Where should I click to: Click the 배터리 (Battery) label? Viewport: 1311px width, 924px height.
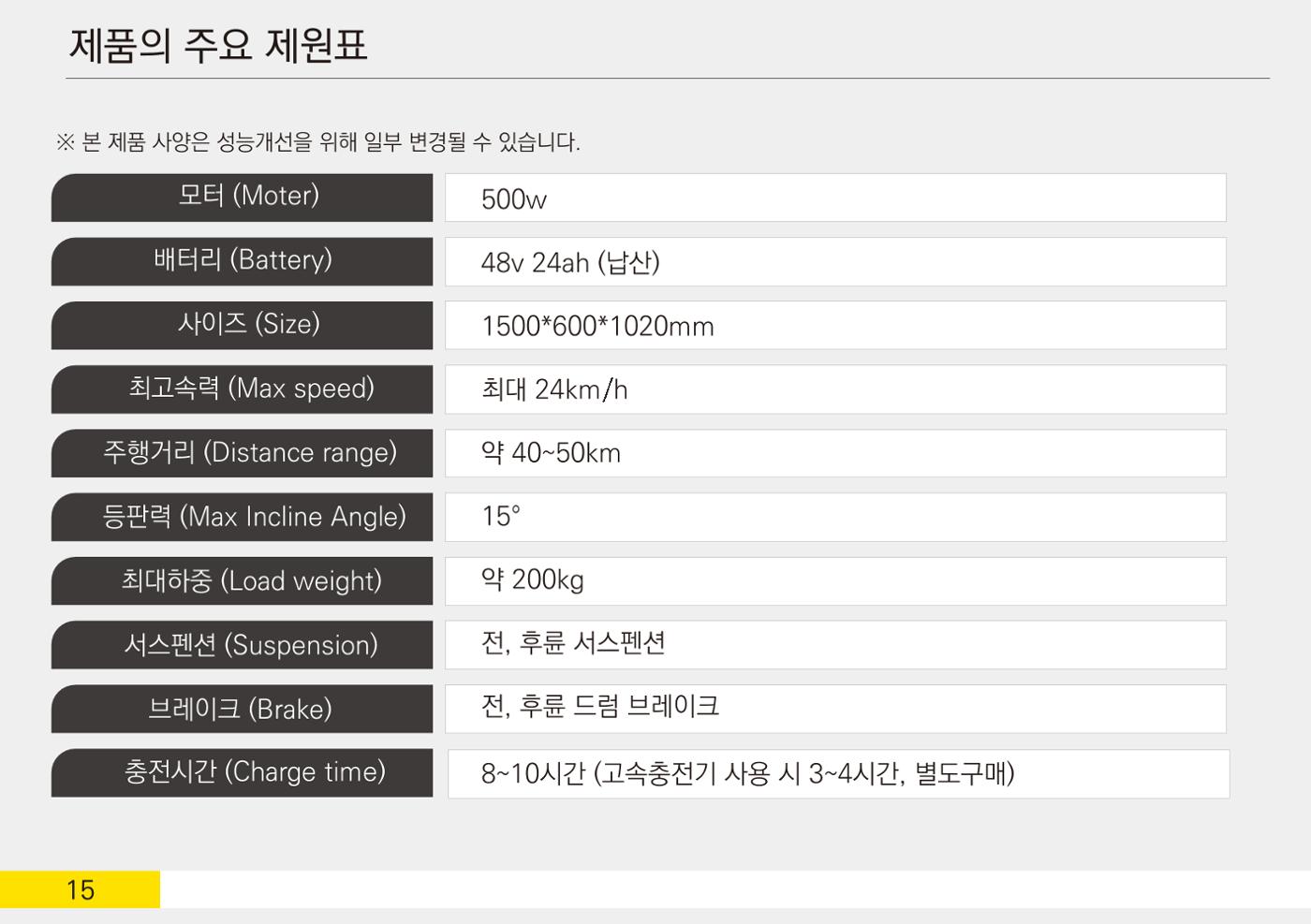tap(242, 261)
